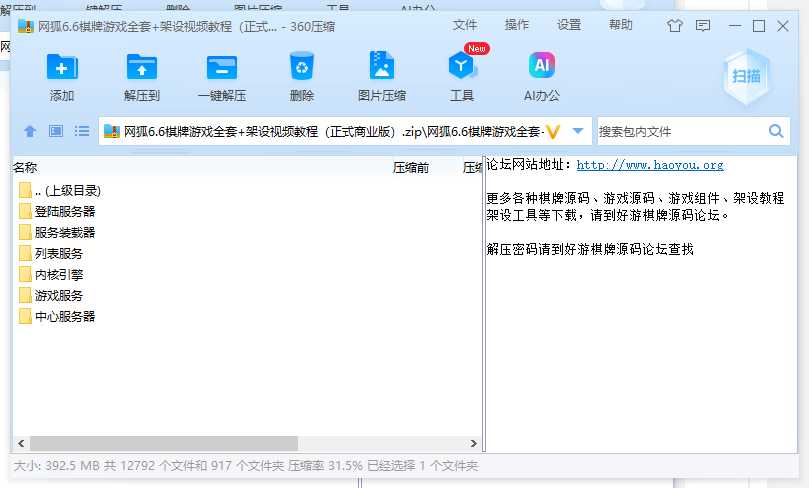Image resolution: width=809 pixels, height=488 pixels.
Task: Open the 帮助 menu
Action: (x=621, y=25)
